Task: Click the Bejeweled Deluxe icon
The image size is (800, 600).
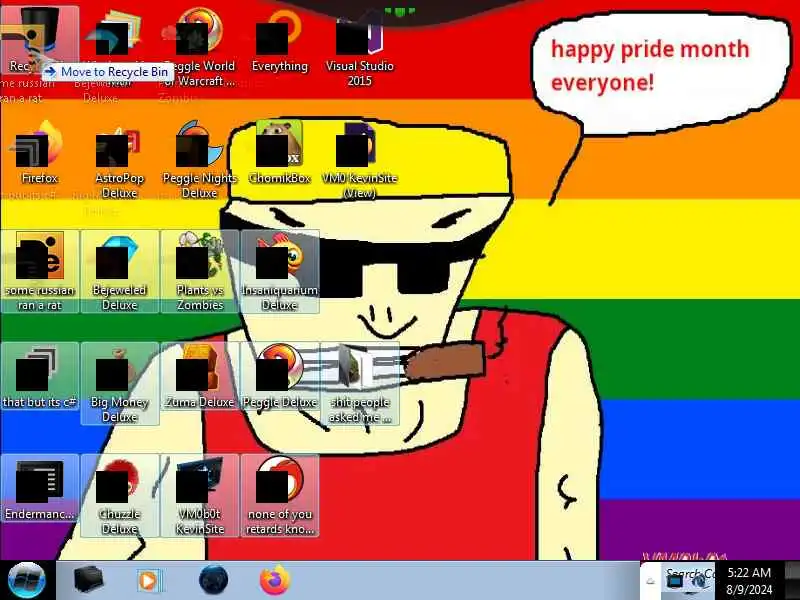Action: tap(119, 271)
